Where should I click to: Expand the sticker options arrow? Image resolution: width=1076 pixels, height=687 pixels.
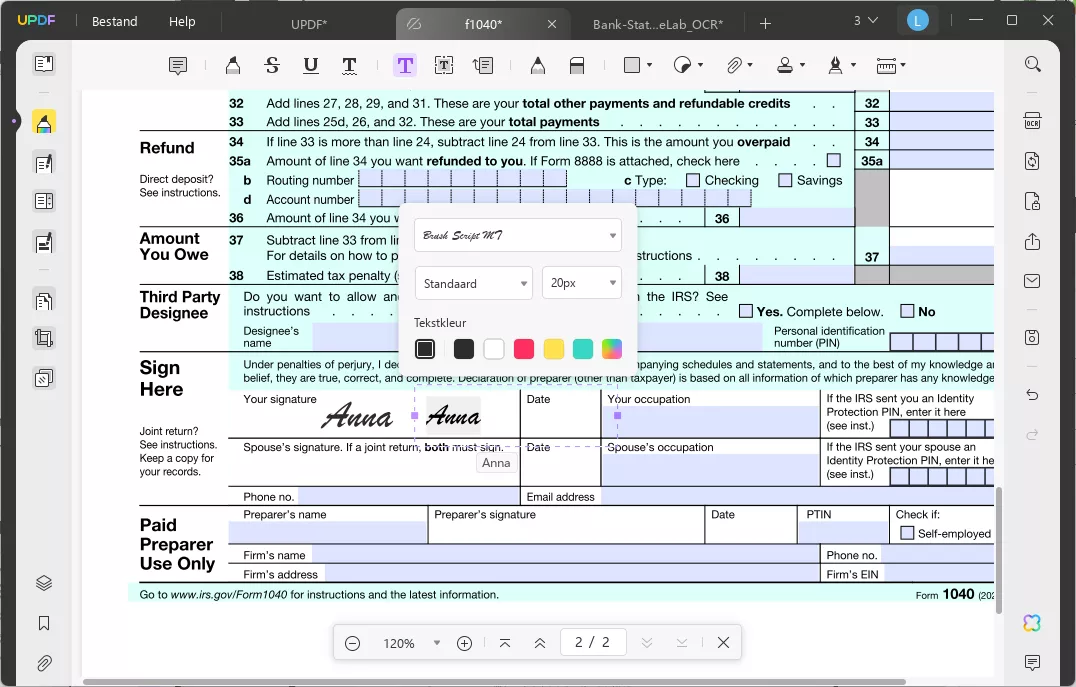coord(700,65)
